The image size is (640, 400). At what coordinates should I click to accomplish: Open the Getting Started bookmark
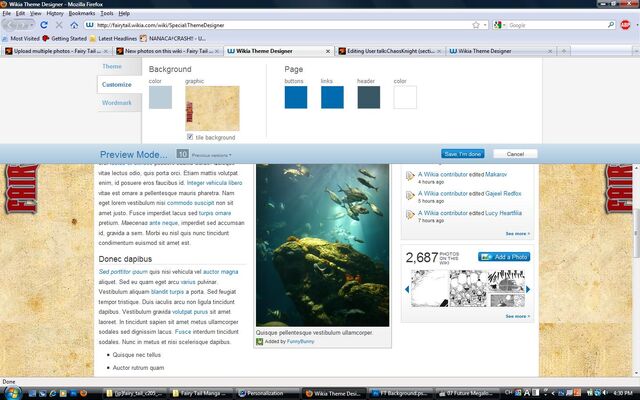64,38
